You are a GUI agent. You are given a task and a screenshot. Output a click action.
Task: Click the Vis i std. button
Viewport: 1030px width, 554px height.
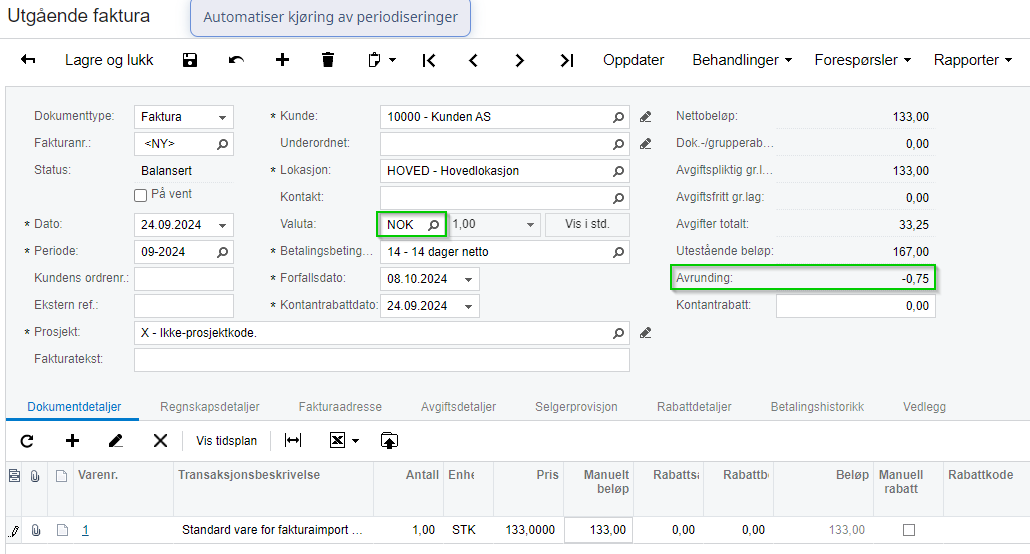click(x=587, y=224)
